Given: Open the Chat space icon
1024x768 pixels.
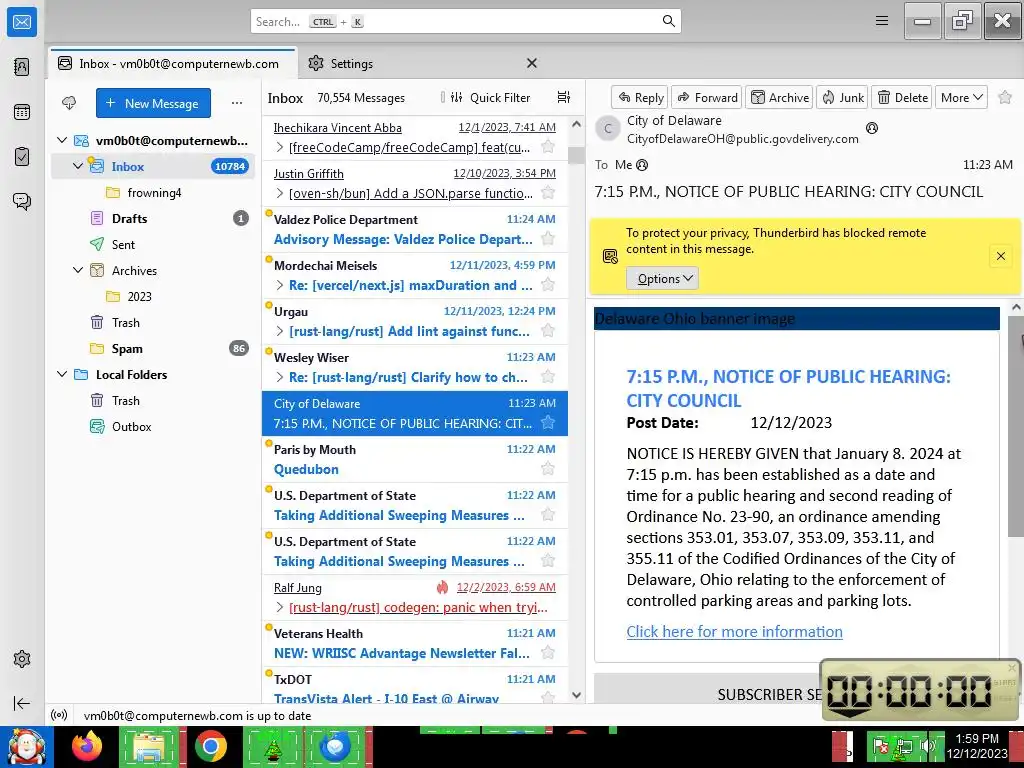Looking at the screenshot, I should (x=22, y=201).
